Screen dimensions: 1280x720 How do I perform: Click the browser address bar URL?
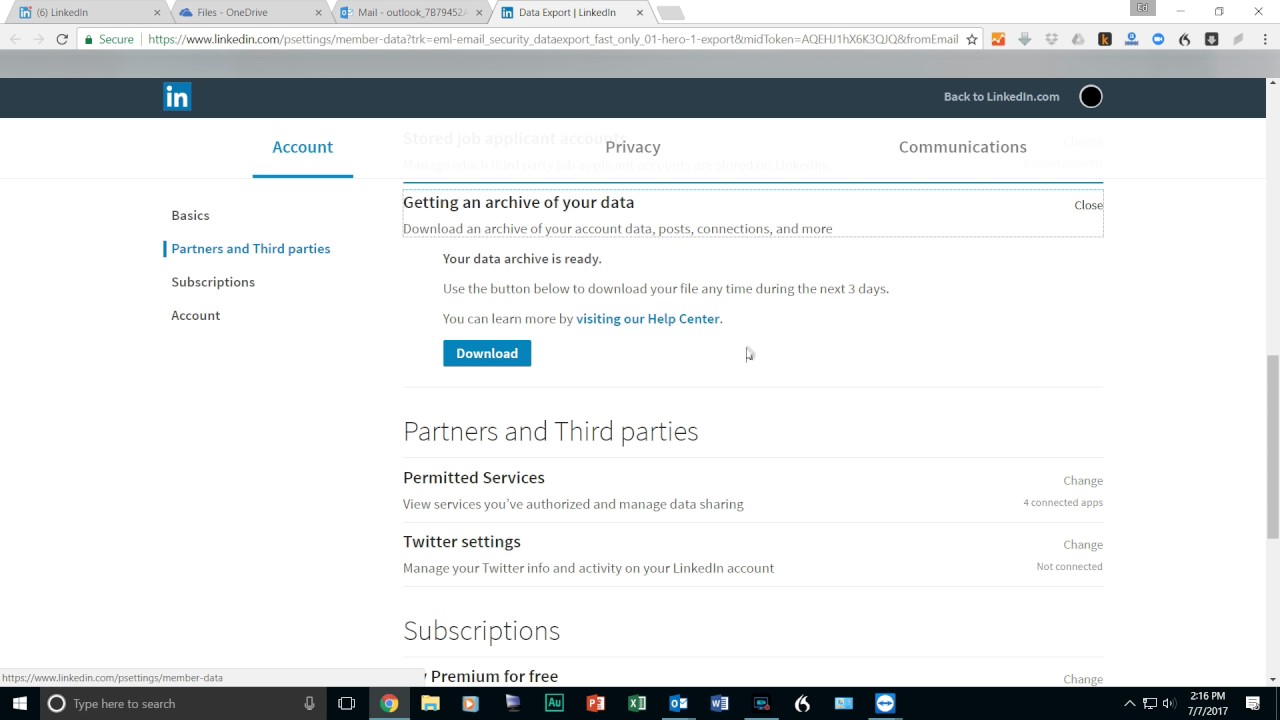(x=553, y=39)
